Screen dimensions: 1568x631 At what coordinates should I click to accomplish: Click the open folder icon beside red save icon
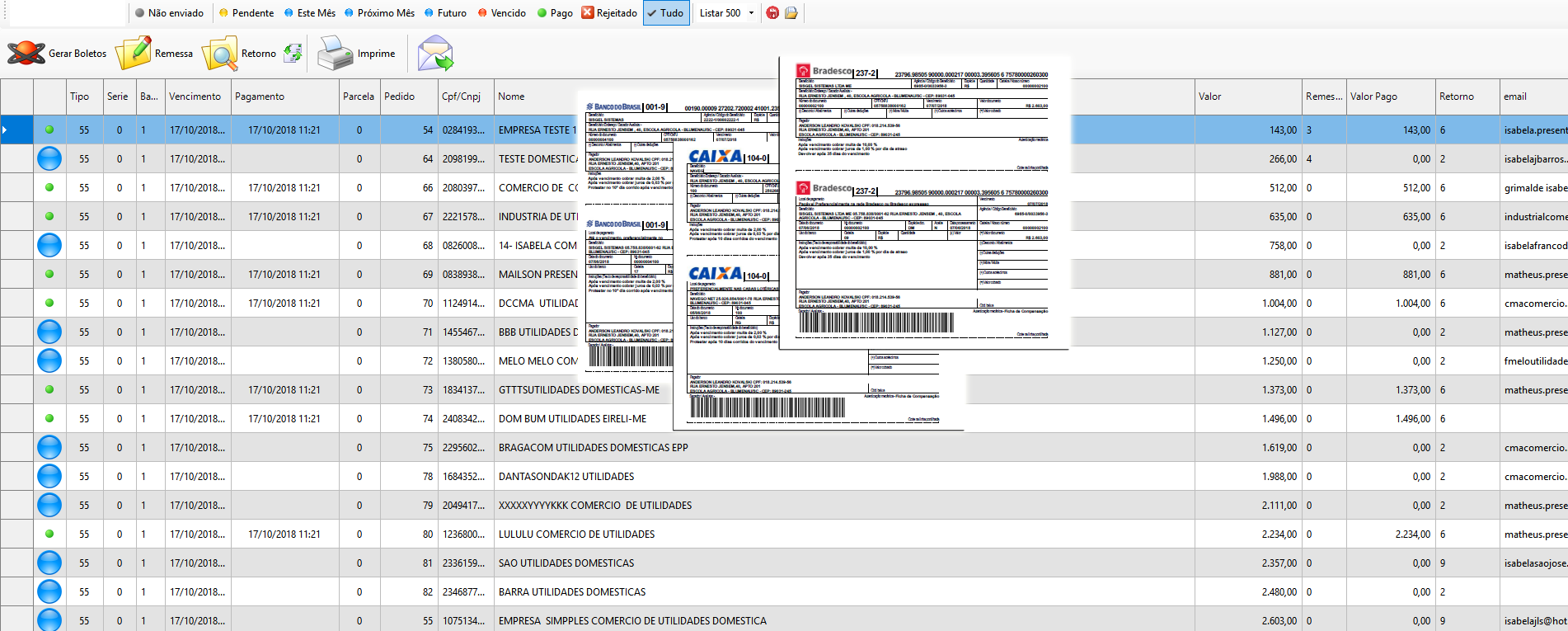click(791, 13)
